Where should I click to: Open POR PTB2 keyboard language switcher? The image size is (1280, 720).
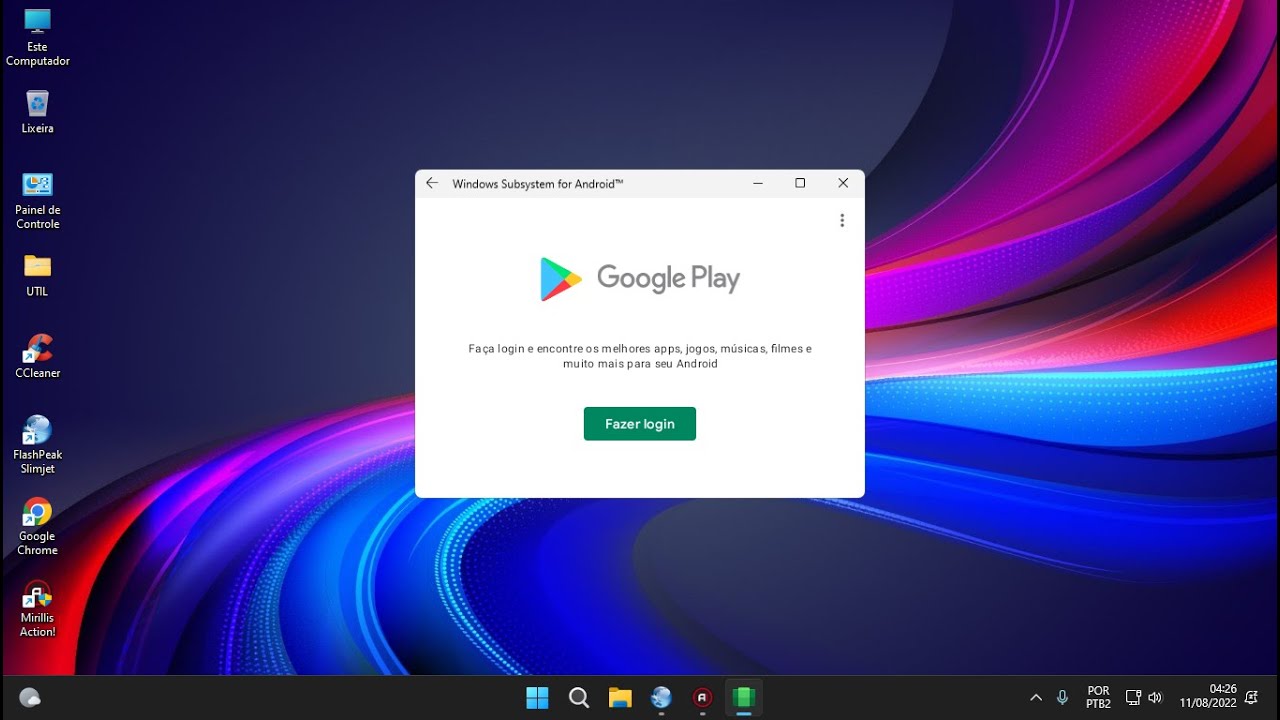pyautogui.click(x=1098, y=698)
